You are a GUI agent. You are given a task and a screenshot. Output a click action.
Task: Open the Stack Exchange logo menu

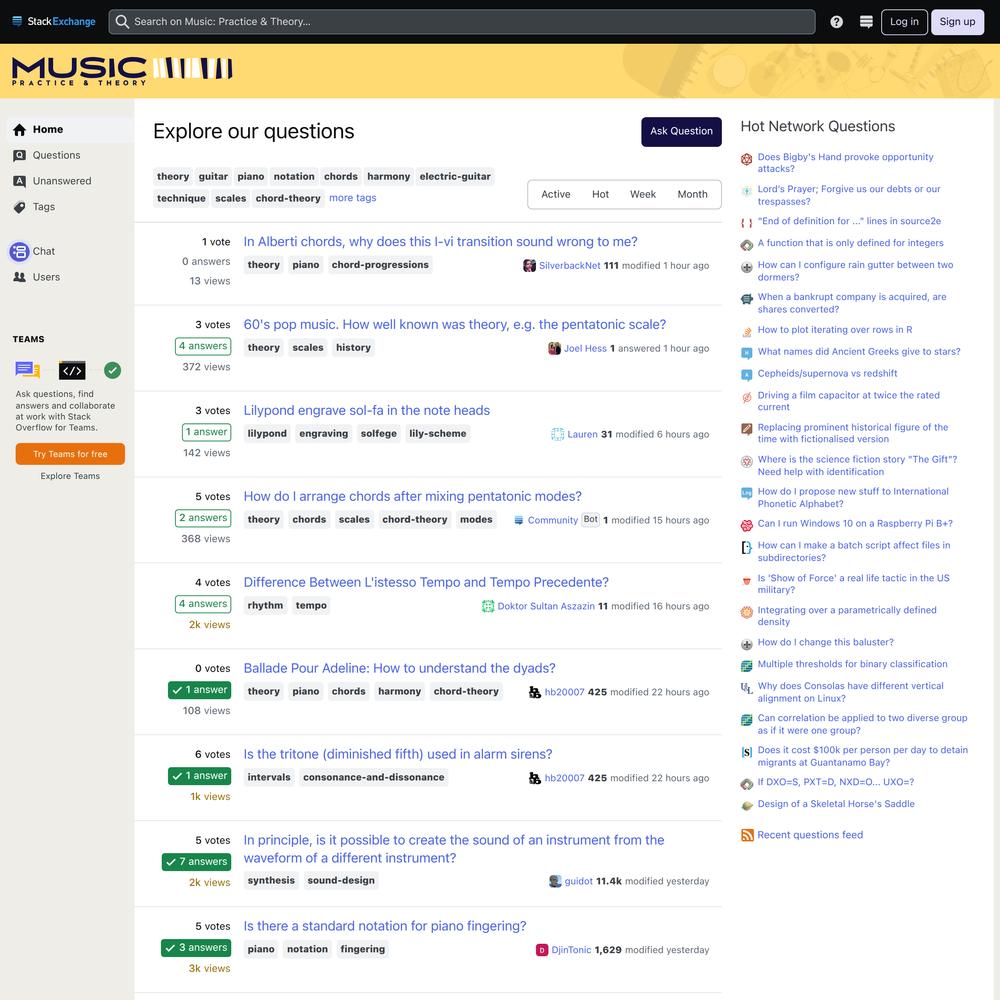point(54,22)
